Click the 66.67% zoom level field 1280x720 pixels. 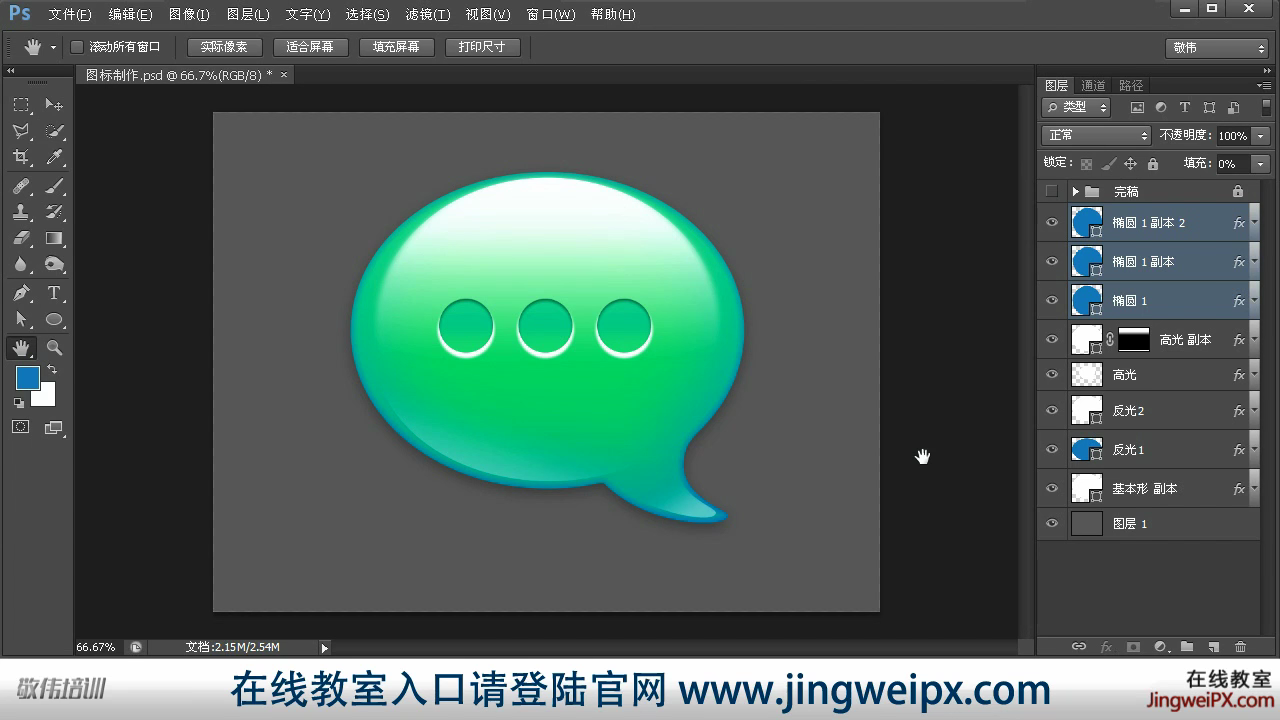coord(96,648)
